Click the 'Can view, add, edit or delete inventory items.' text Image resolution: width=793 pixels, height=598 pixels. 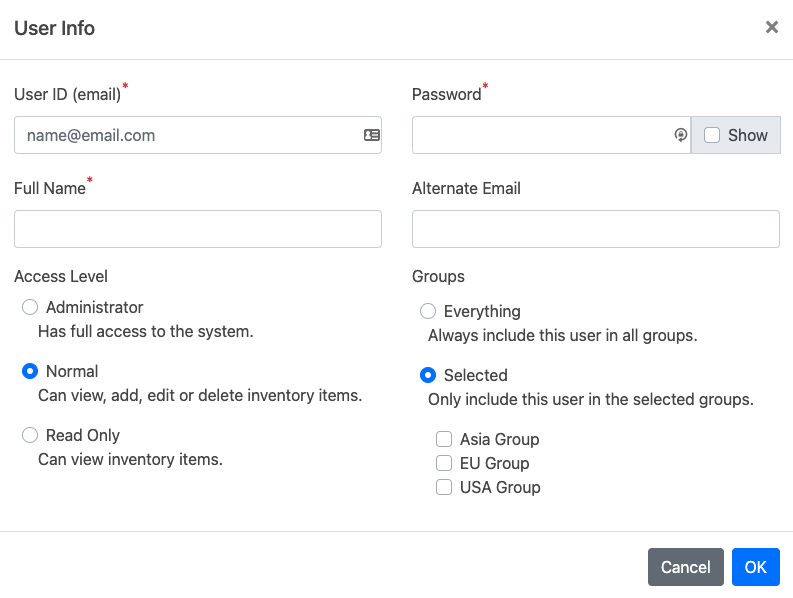(x=200, y=395)
